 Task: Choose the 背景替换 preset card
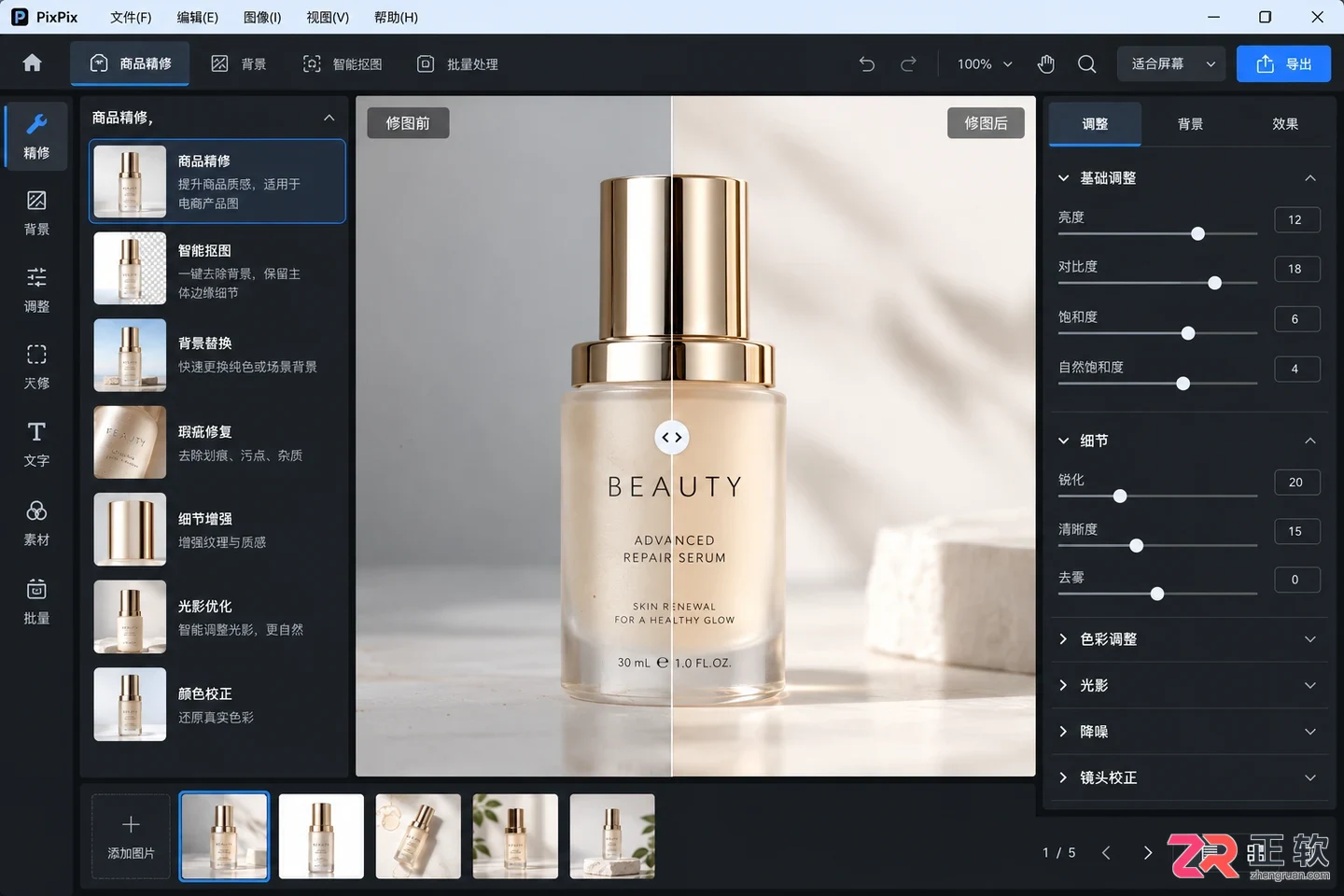click(217, 356)
